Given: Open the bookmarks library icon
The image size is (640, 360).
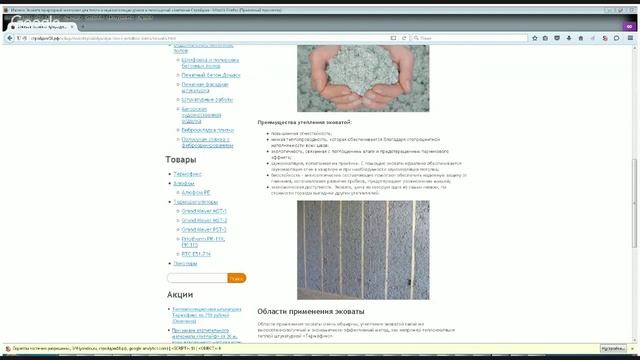Looking at the screenshot, I should (545, 38).
